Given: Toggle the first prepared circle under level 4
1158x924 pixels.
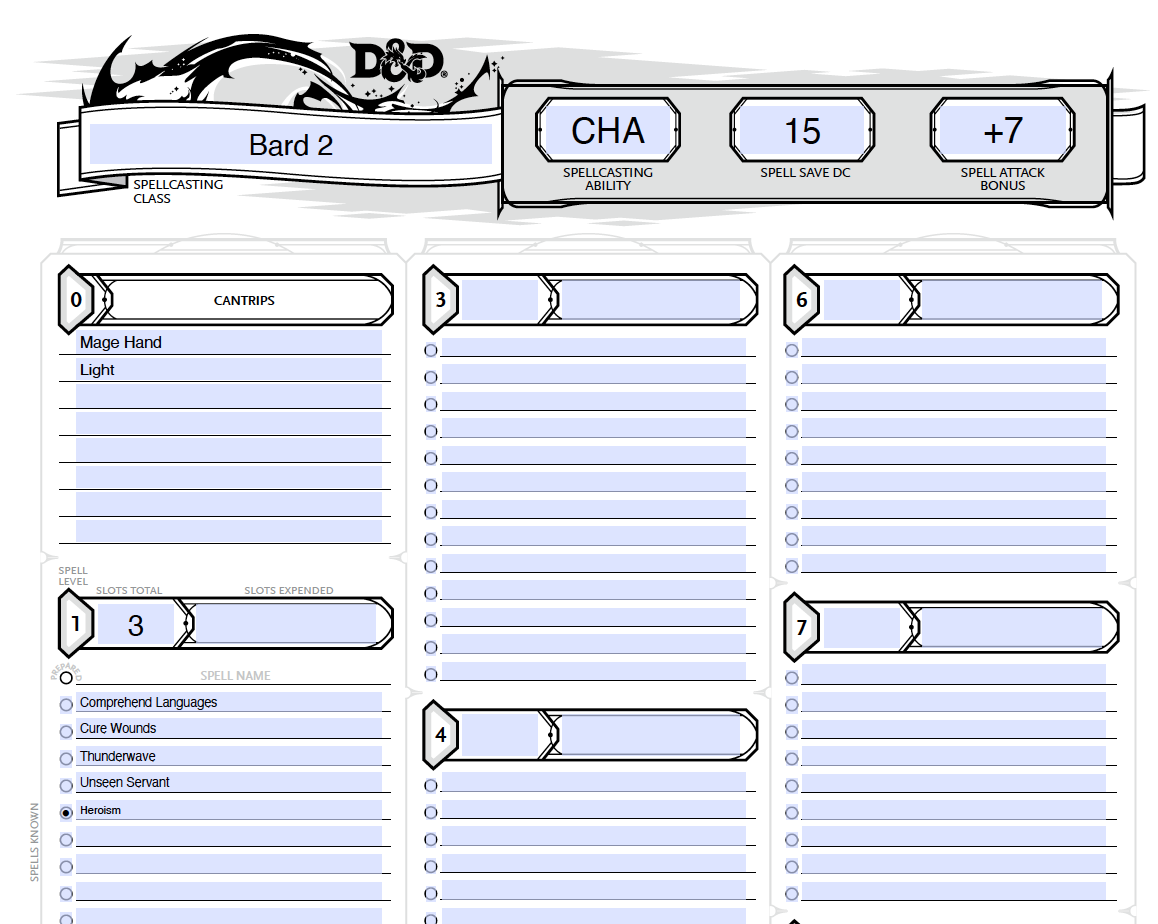Looking at the screenshot, I should point(431,786).
